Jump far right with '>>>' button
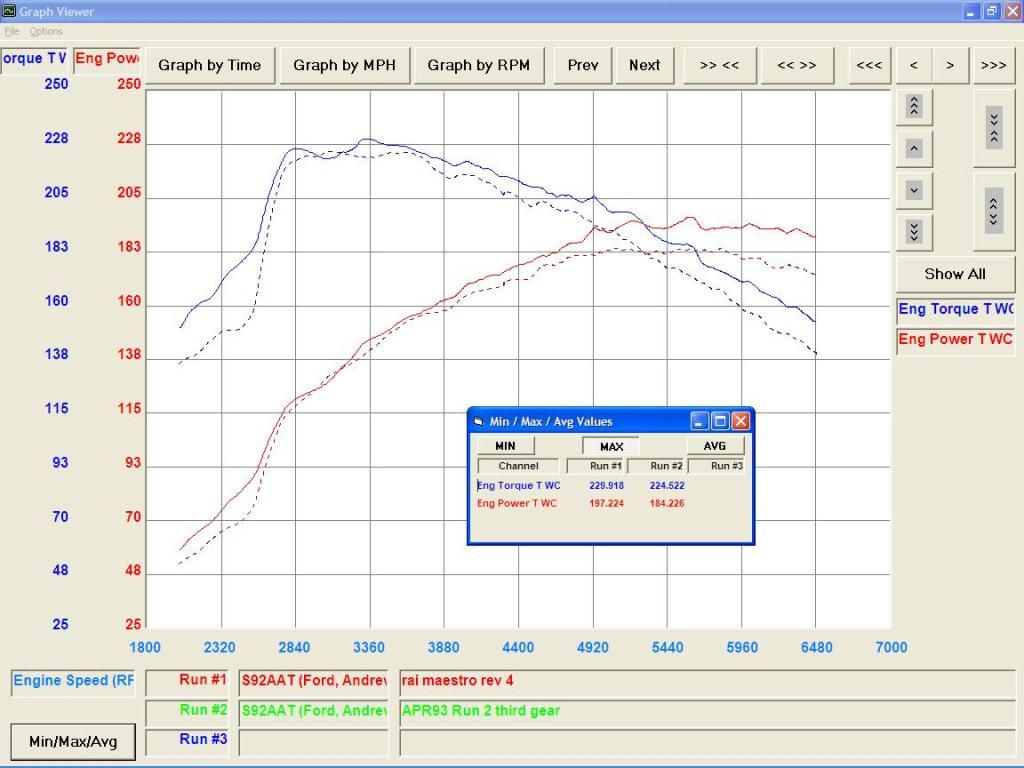1024x768 pixels. click(993, 65)
